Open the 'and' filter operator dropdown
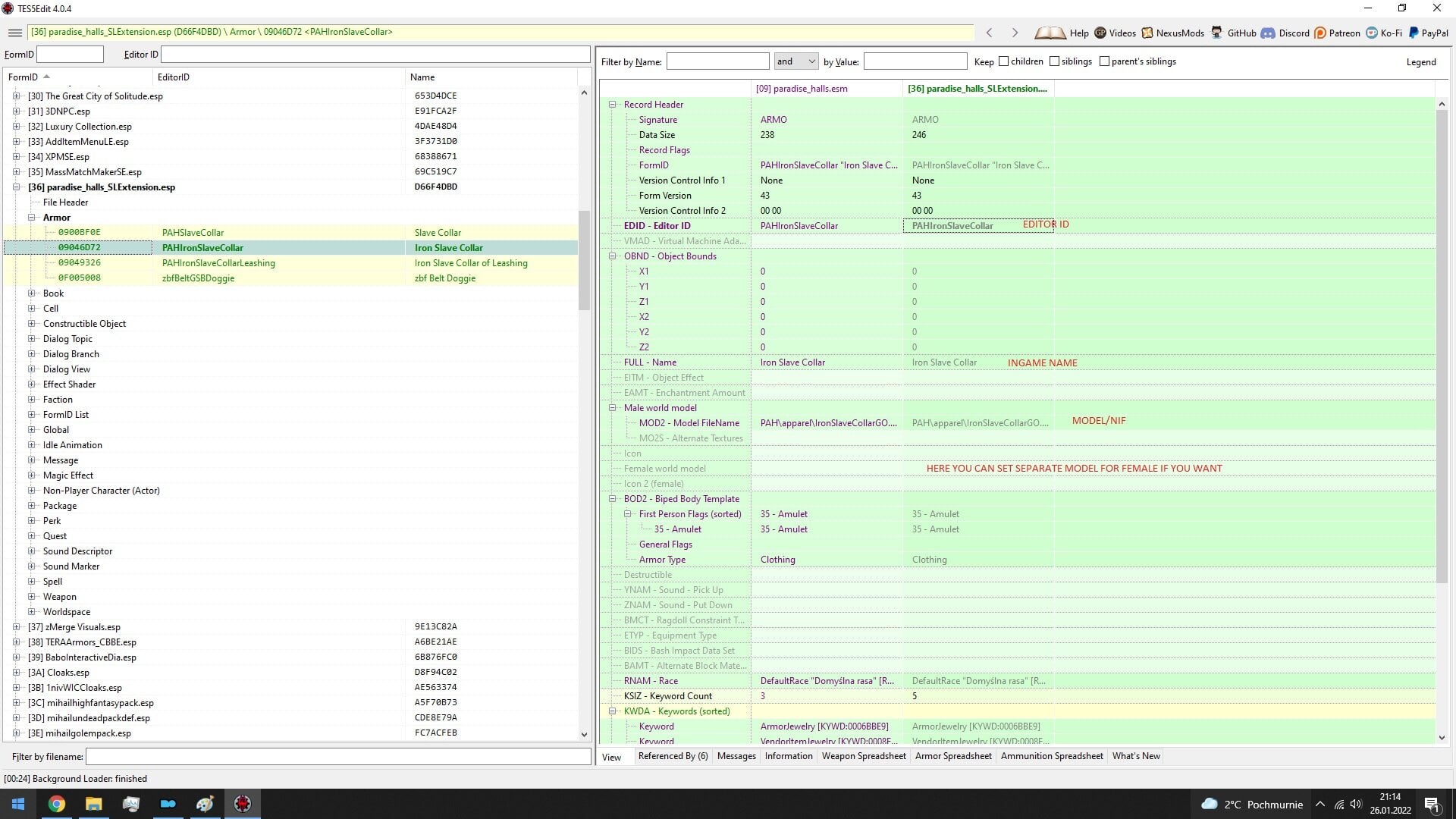Screen dimensions: 1456x819 pos(795,61)
